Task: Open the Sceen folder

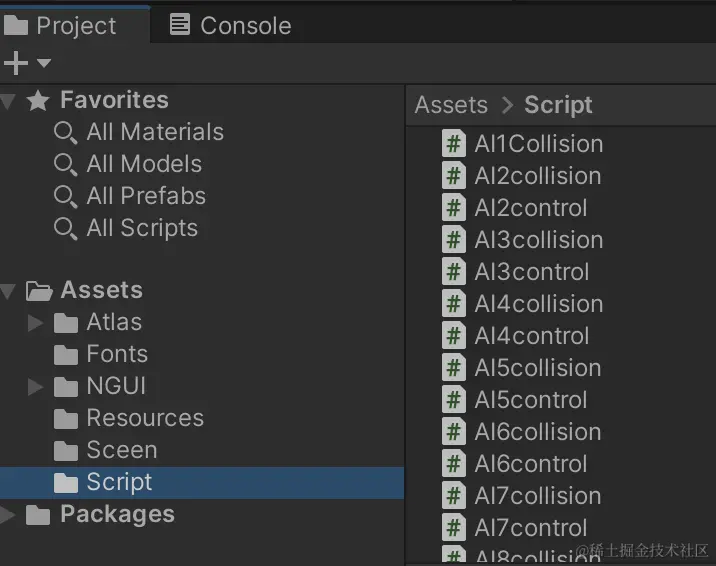Action: (x=121, y=450)
